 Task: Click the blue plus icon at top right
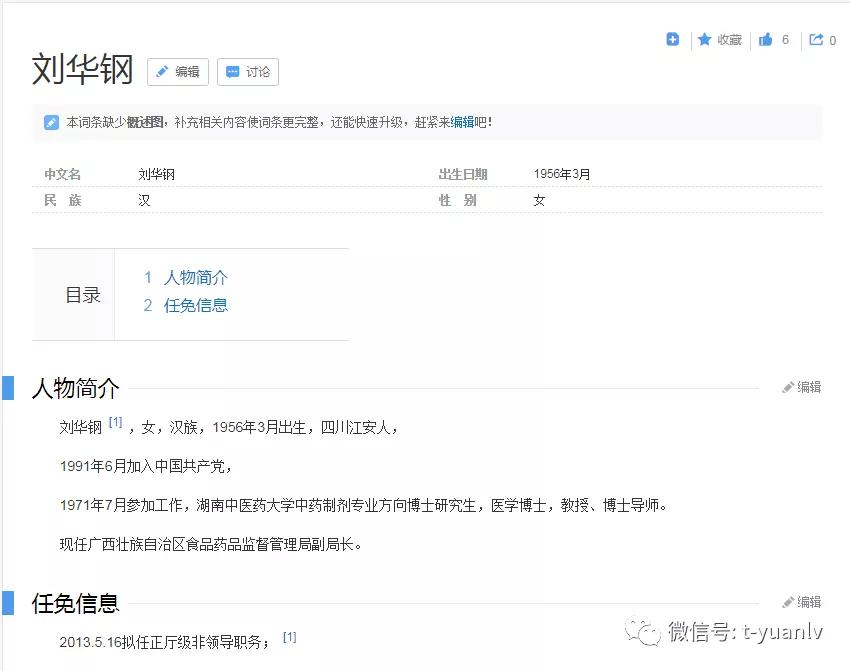pos(673,40)
